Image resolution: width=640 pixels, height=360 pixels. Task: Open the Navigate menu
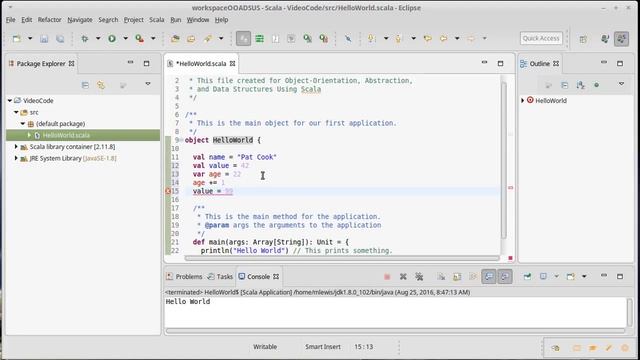pyautogui.click(x=80, y=20)
